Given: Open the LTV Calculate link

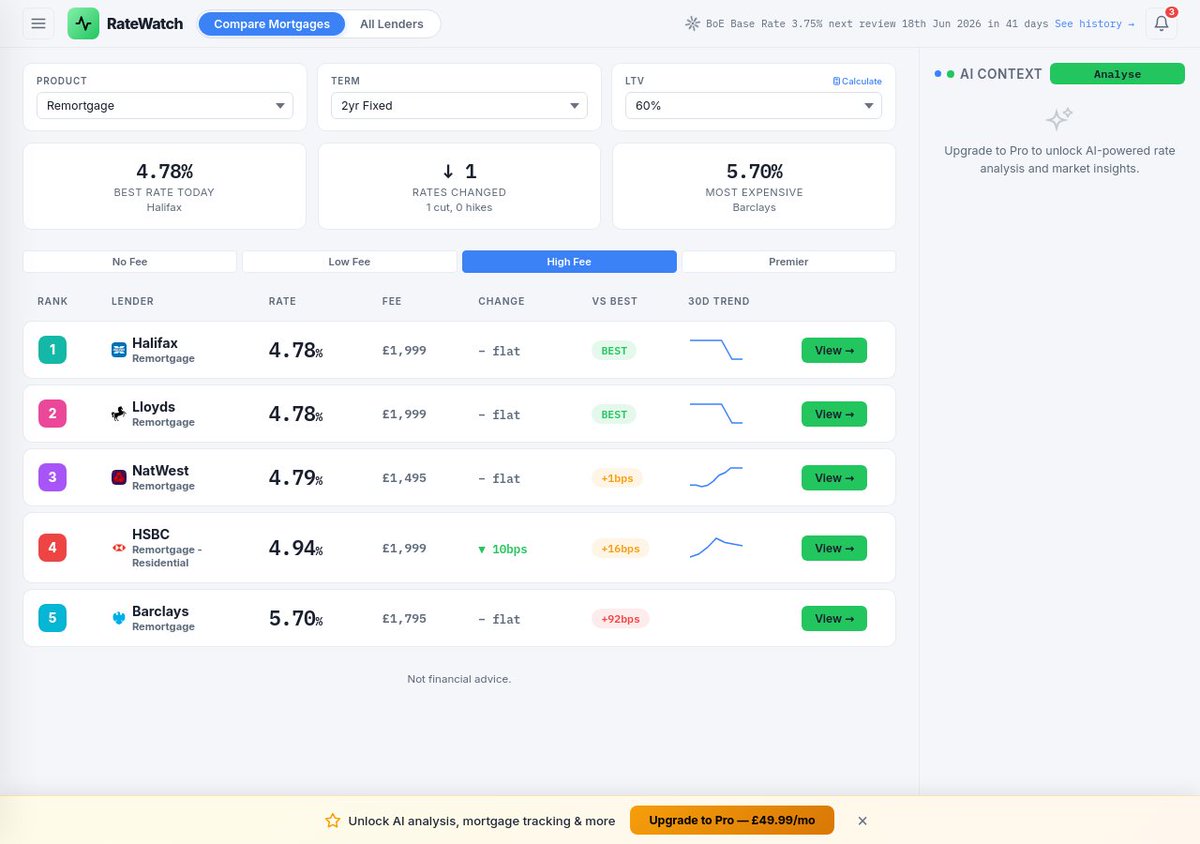Looking at the screenshot, I should click(857, 81).
